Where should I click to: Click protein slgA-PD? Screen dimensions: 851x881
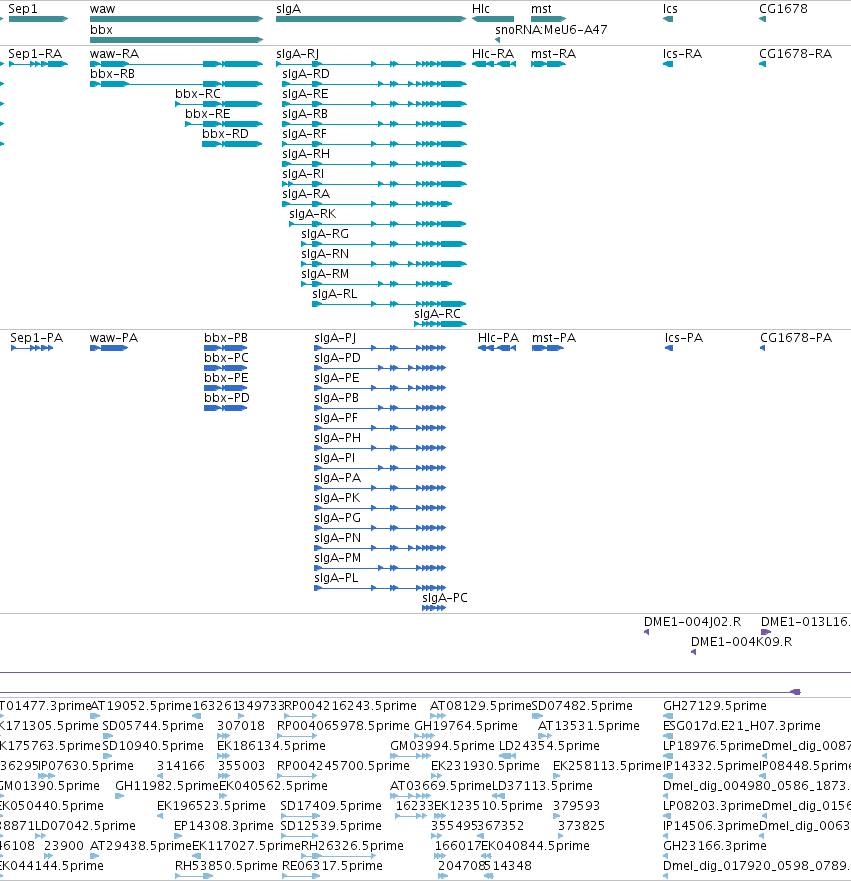point(380,368)
